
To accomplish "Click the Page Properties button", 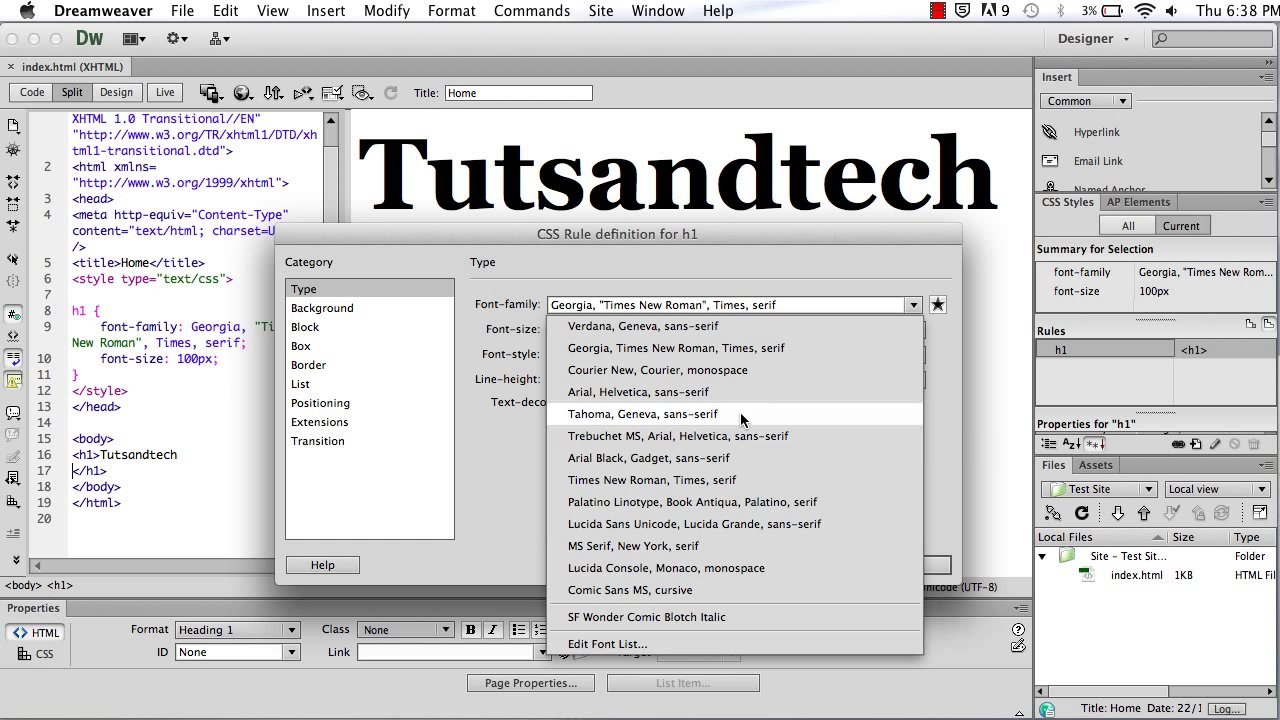I will click(x=531, y=683).
